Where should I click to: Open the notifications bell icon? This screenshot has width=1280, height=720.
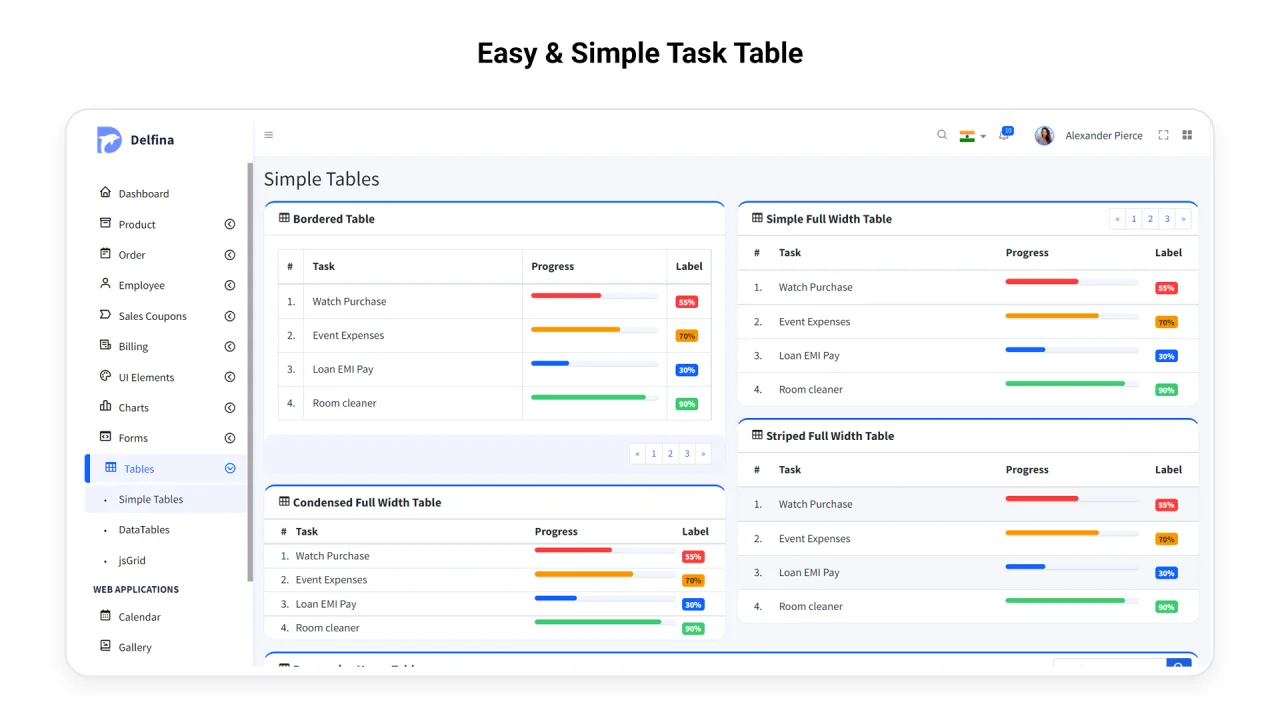tap(1005, 135)
